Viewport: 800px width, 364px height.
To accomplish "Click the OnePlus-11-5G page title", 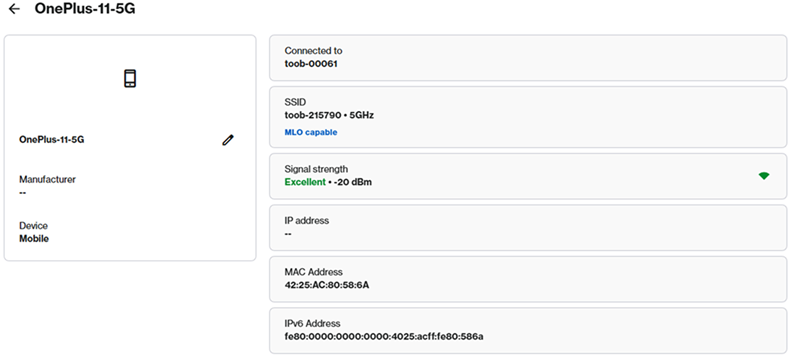I will point(85,9).
